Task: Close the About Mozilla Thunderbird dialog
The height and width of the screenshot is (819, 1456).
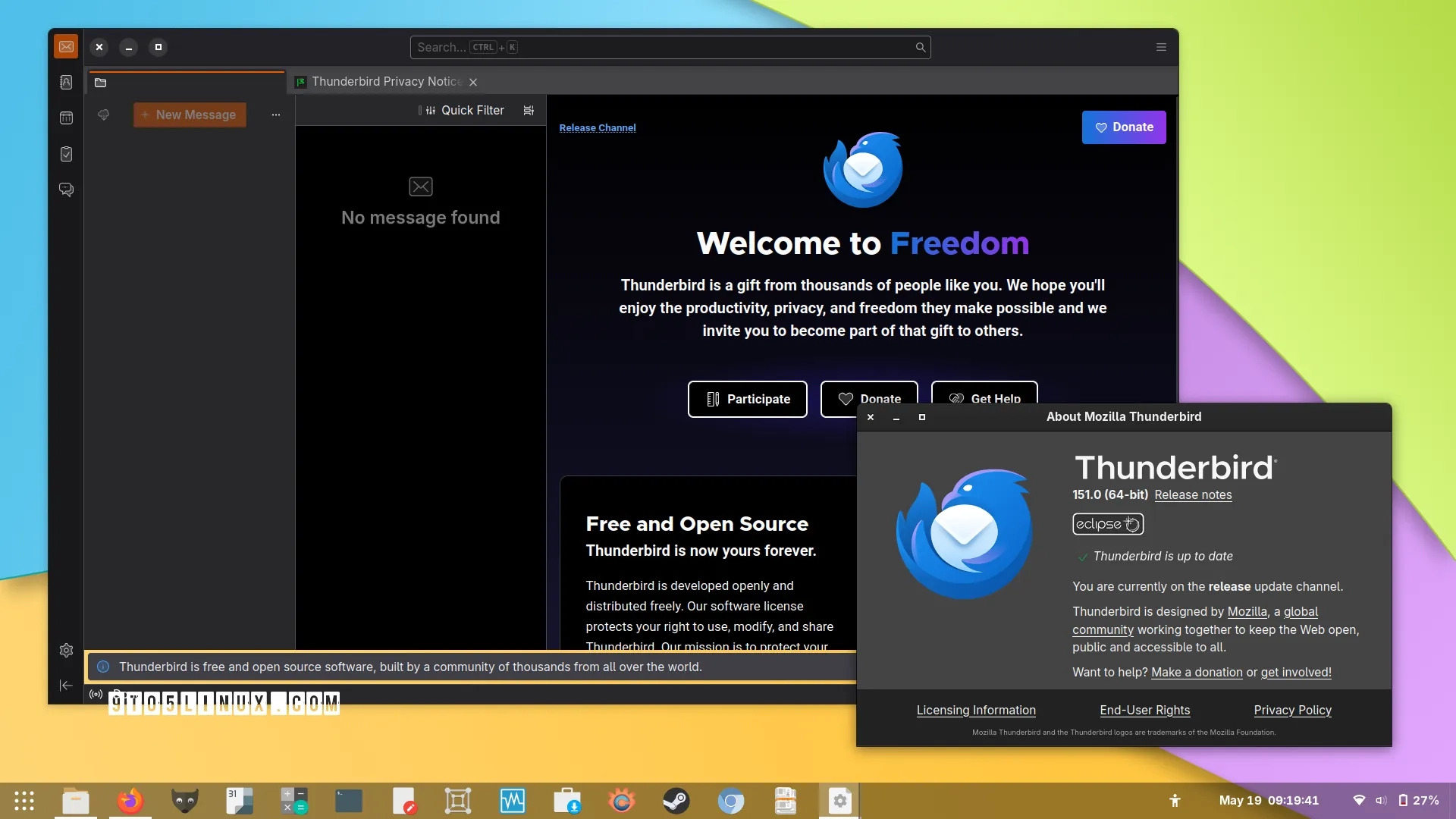Action: point(871,417)
